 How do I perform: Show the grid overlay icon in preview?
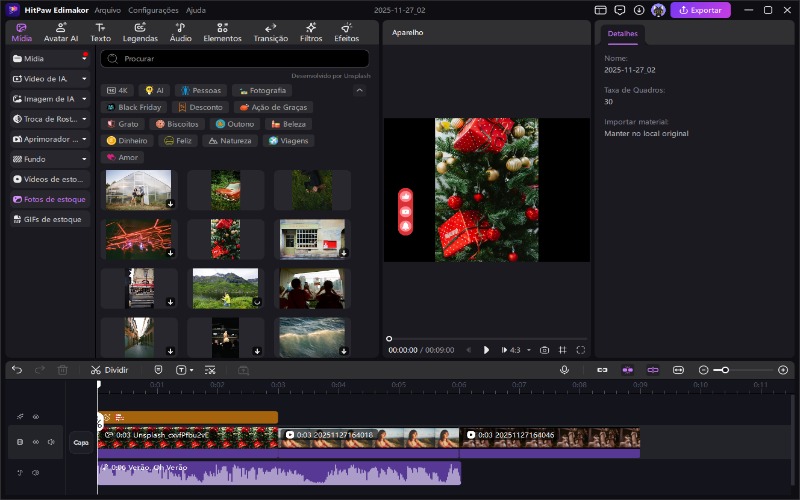click(x=562, y=350)
